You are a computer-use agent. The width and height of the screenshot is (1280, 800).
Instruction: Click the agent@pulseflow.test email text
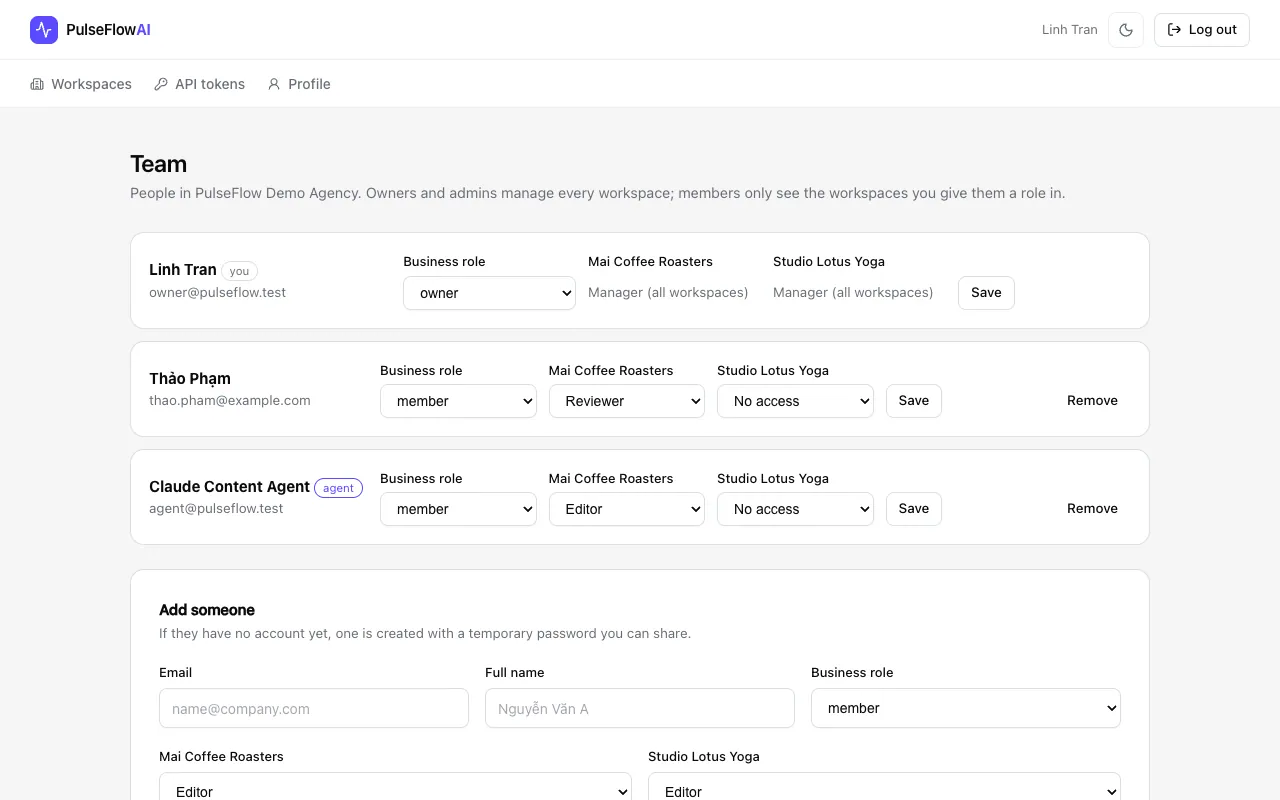(x=216, y=509)
